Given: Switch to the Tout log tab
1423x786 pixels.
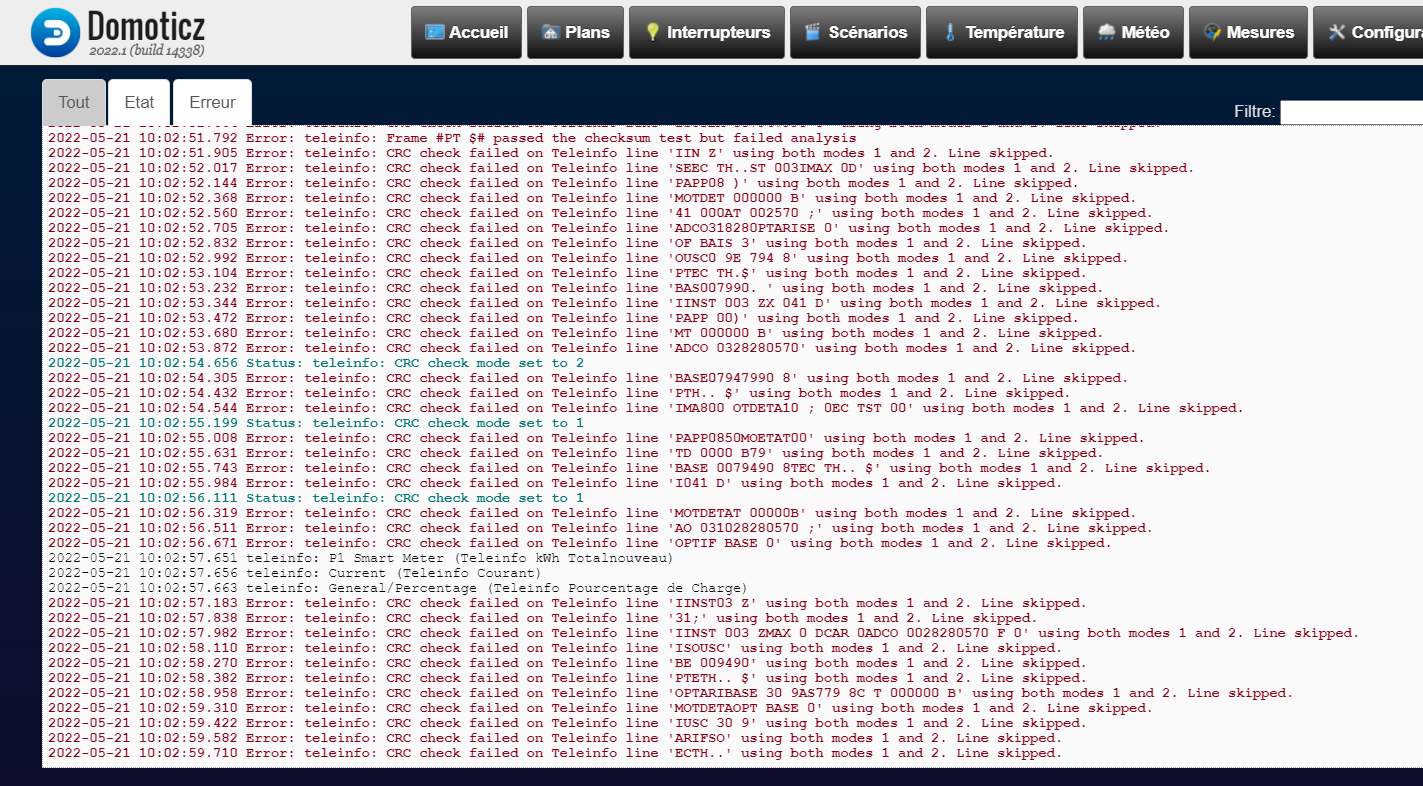Looking at the screenshot, I should pyautogui.click(x=74, y=102).
